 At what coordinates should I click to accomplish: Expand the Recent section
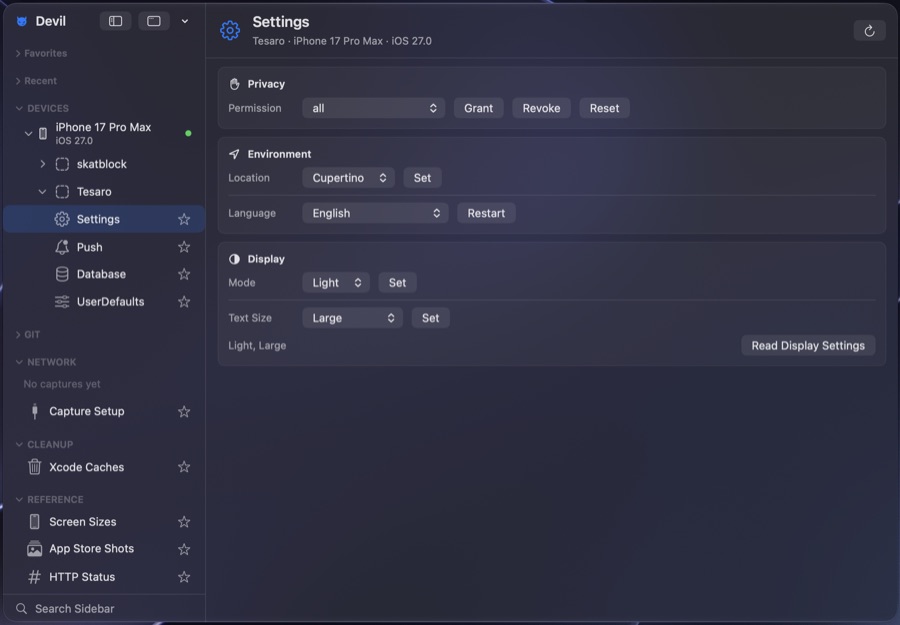[18, 81]
